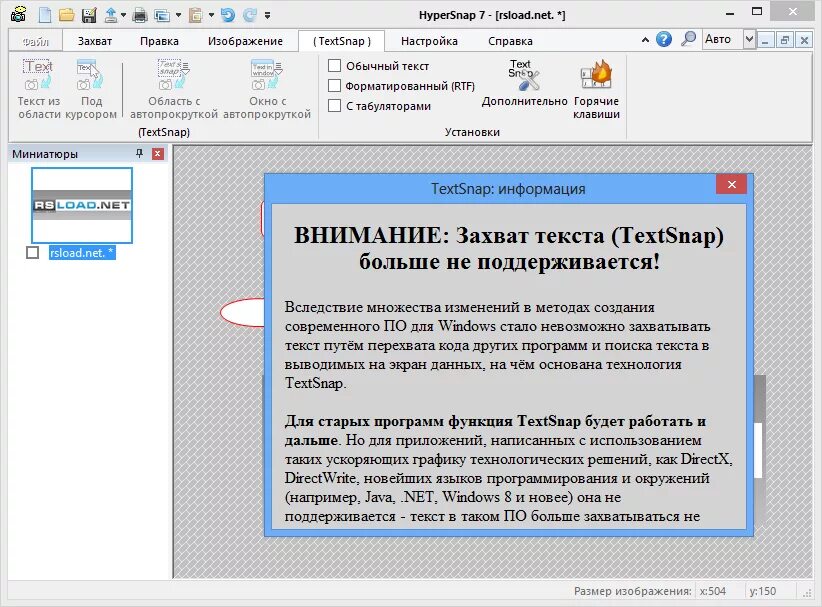Open a file with the folder icon
The width and height of the screenshot is (822, 607).
[x=67, y=15]
